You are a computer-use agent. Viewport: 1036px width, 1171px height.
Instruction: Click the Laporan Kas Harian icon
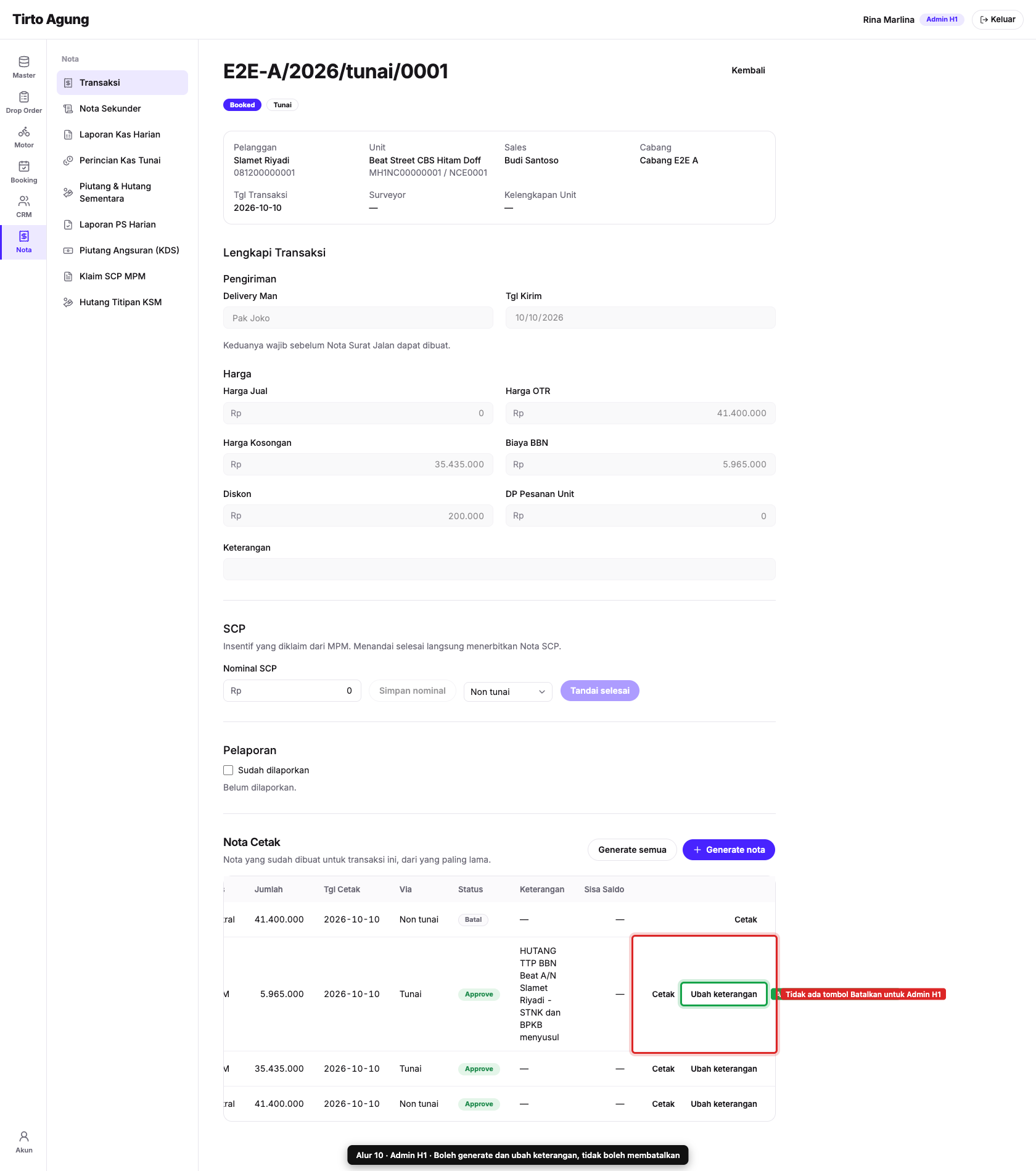[x=68, y=134]
